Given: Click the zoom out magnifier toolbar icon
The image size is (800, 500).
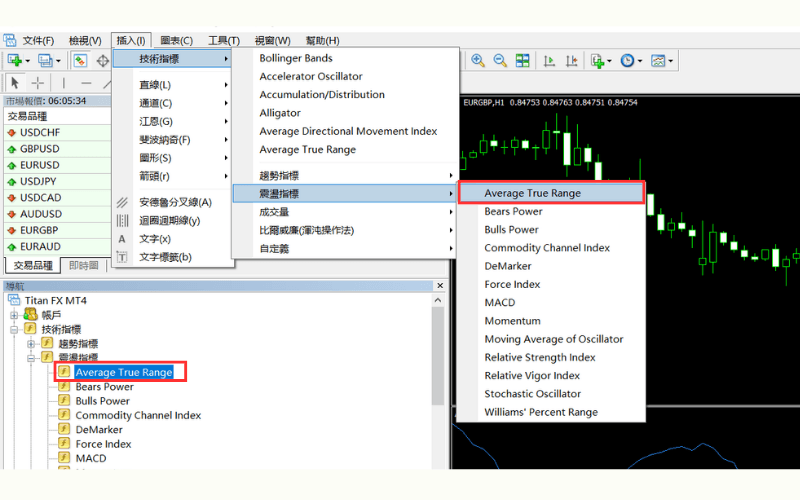Looking at the screenshot, I should click(x=500, y=61).
